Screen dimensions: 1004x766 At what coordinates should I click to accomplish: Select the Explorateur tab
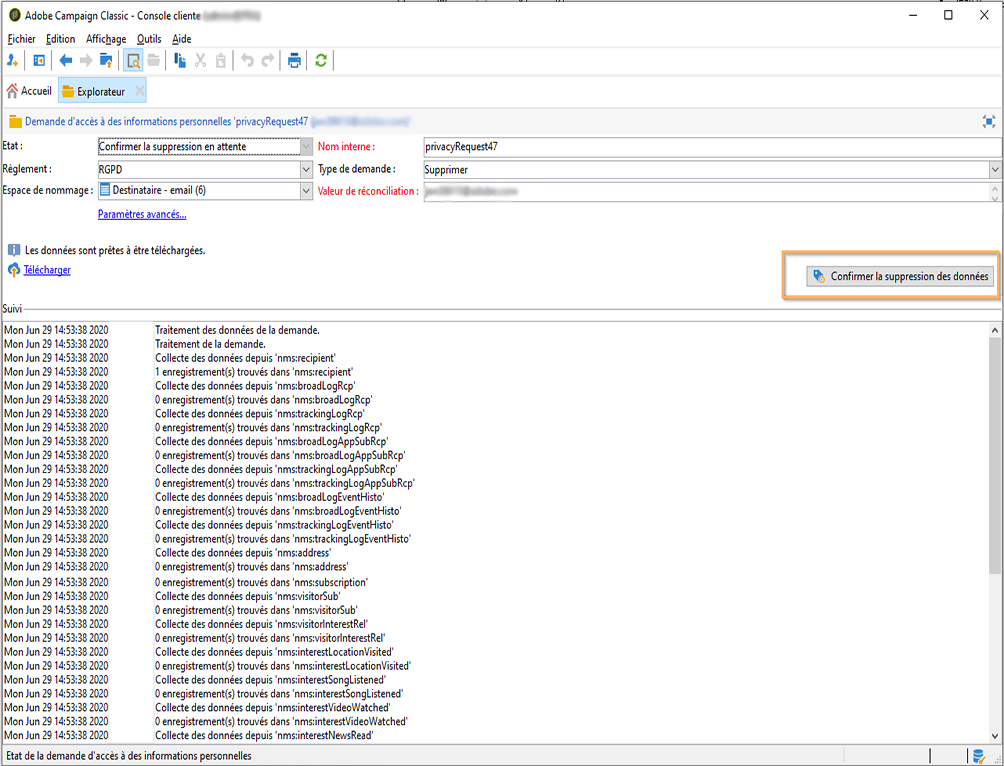(101, 92)
